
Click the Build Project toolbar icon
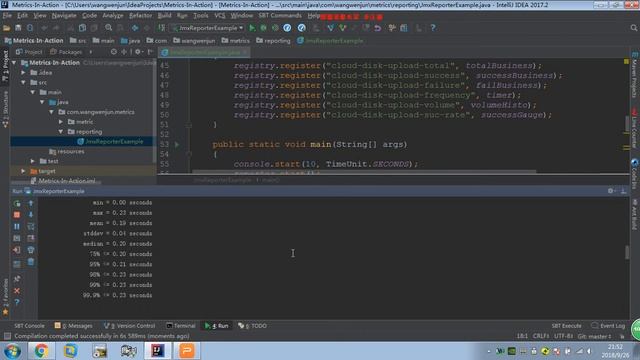pyautogui.click(x=162, y=28)
